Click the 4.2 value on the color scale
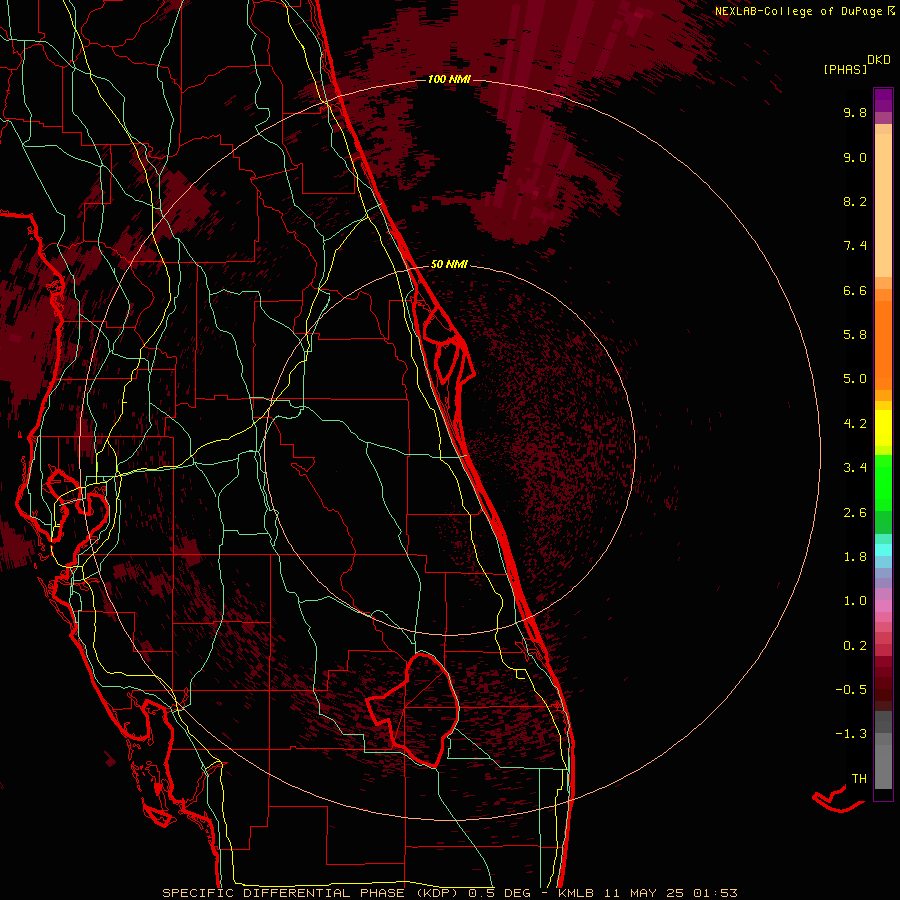The width and height of the screenshot is (900, 900). coord(855,424)
